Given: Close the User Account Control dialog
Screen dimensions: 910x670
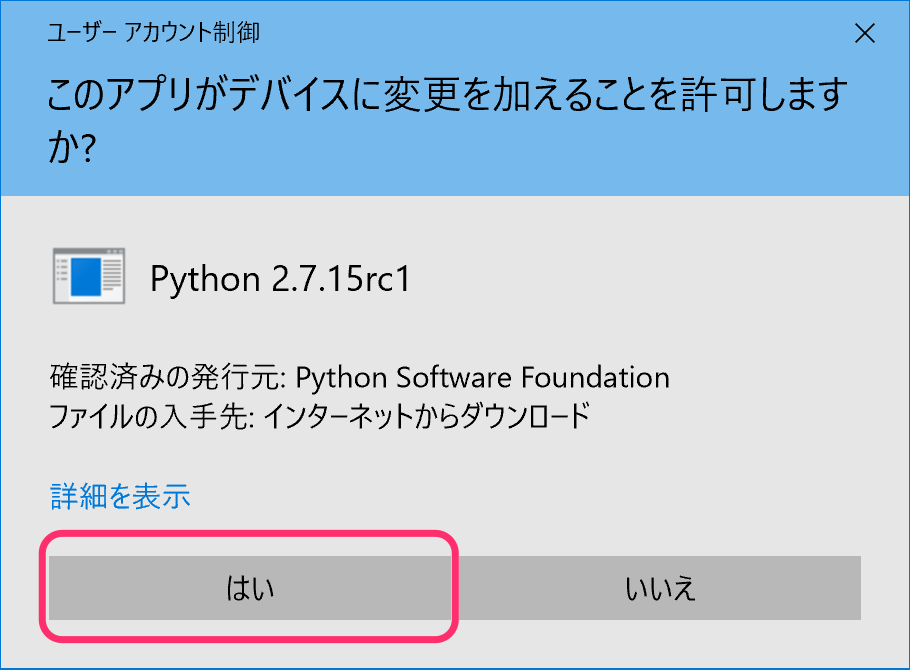Looking at the screenshot, I should (x=865, y=33).
